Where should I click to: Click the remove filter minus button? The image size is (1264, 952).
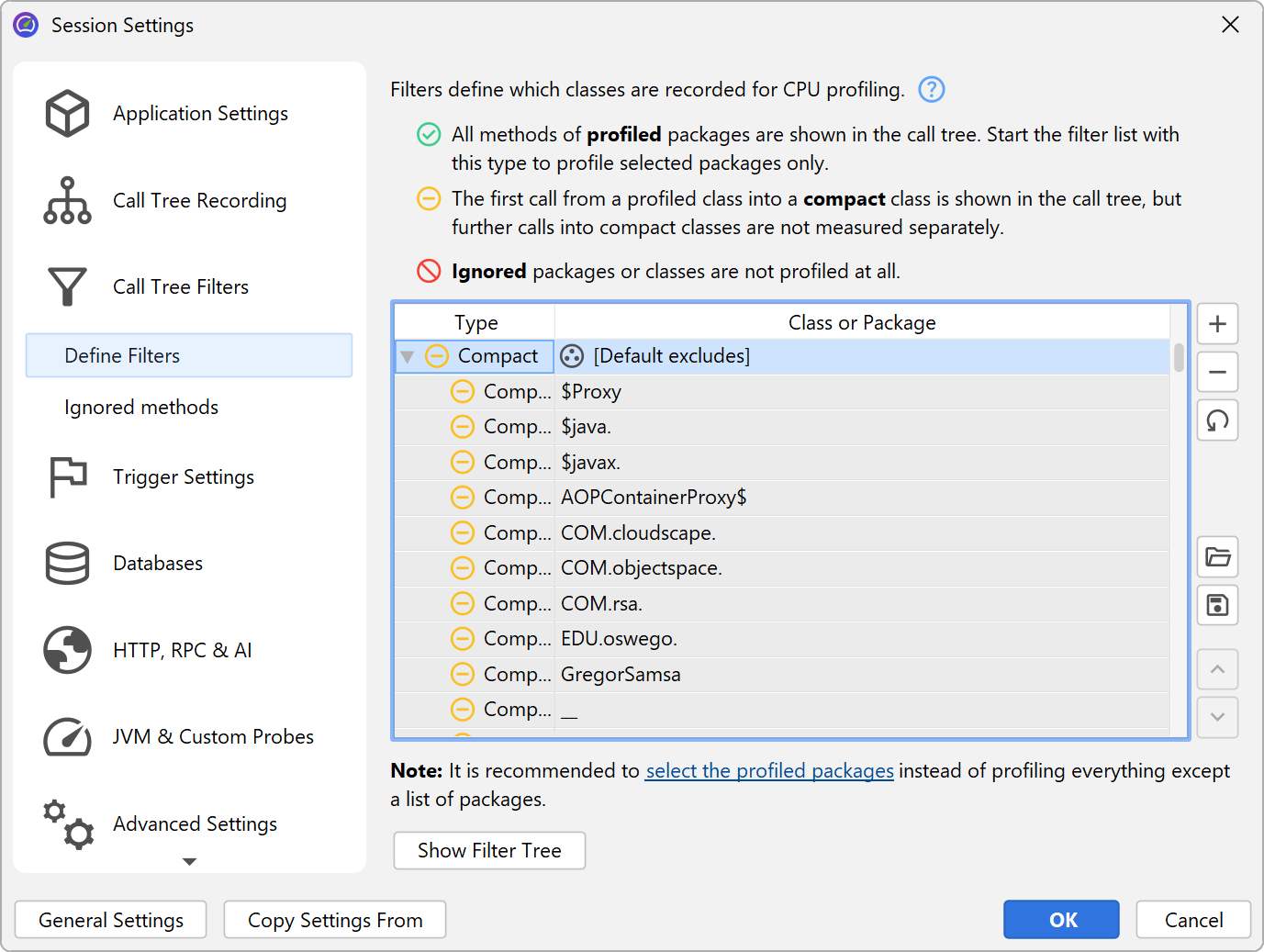[x=1217, y=373]
